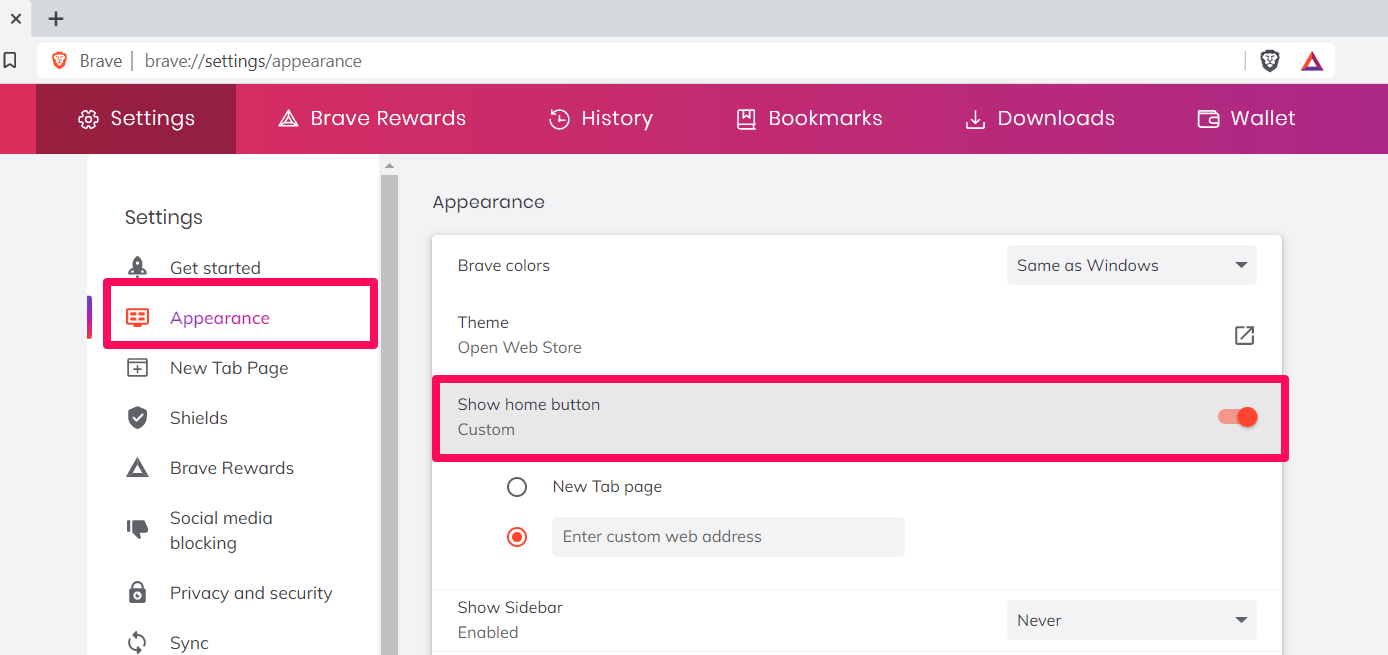The width and height of the screenshot is (1388, 655).
Task: Click the triangle icon beside sidebar Brave Rewards
Action: (138, 468)
